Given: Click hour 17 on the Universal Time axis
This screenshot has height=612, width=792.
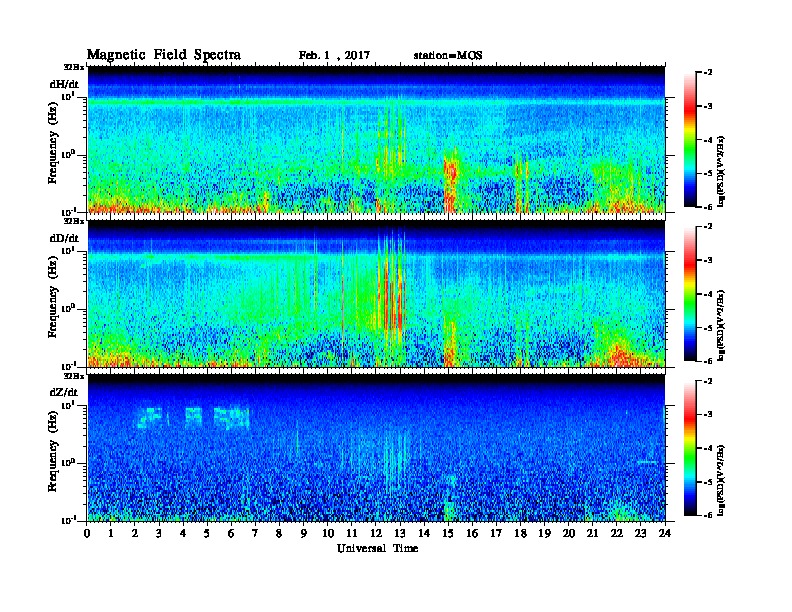Looking at the screenshot, I should point(496,533).
